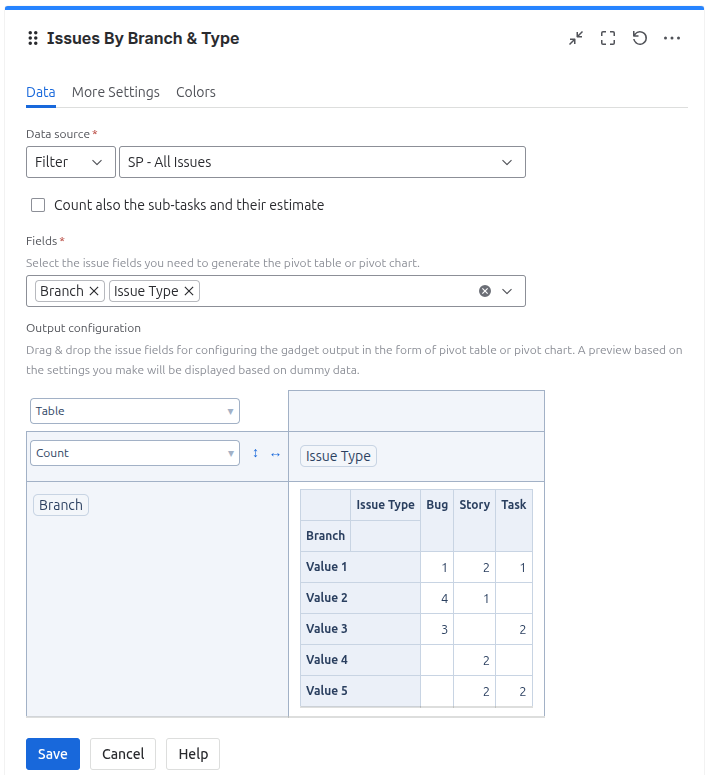712x775 pixels.
Task: Remove the Issue Type field tag
Action: 189,291
